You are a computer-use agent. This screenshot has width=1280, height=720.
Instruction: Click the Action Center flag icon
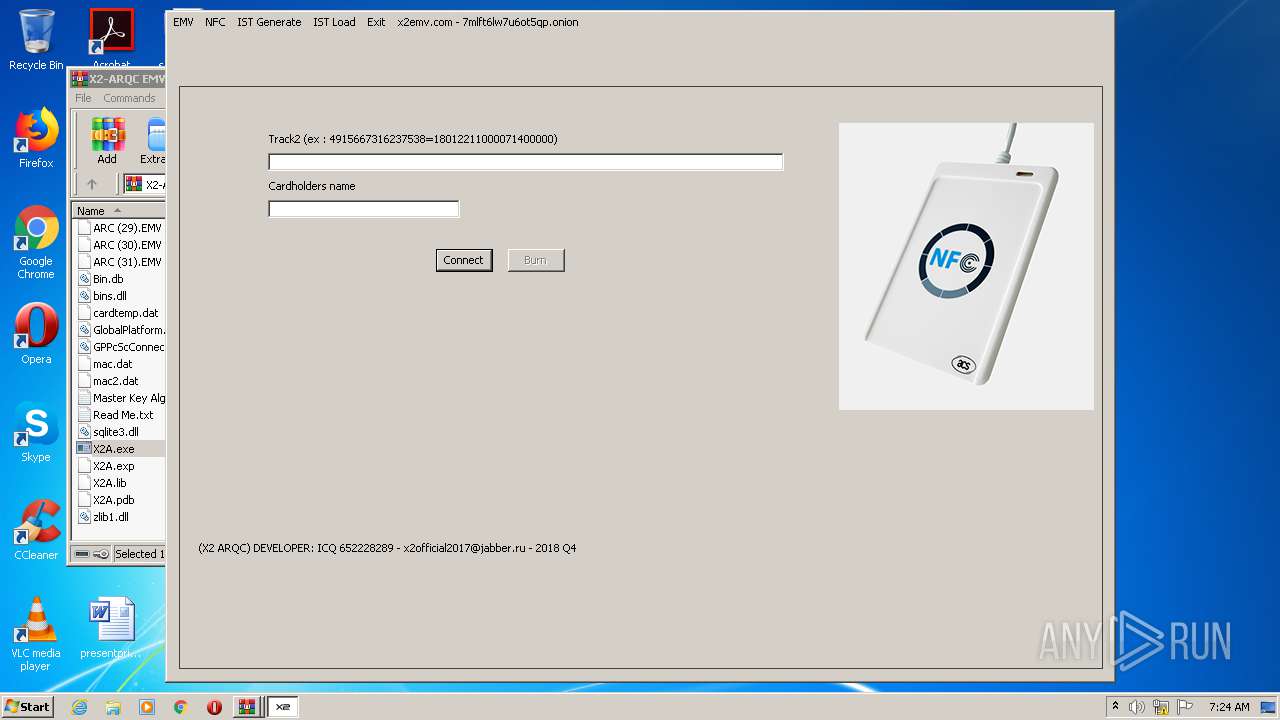coord(1185,707)
